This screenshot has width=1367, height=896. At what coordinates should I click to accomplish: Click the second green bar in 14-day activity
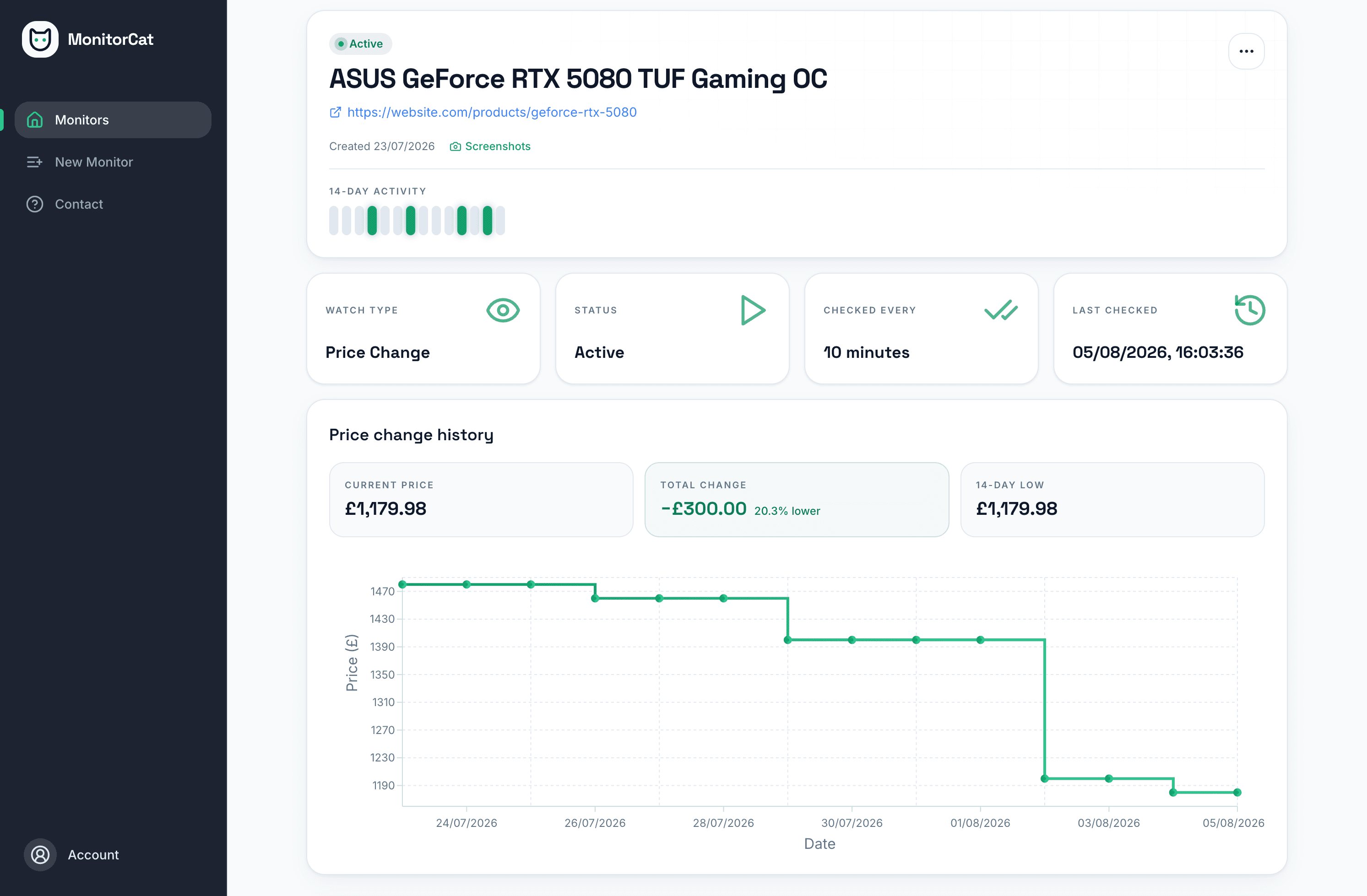click(x=410, y=221)
